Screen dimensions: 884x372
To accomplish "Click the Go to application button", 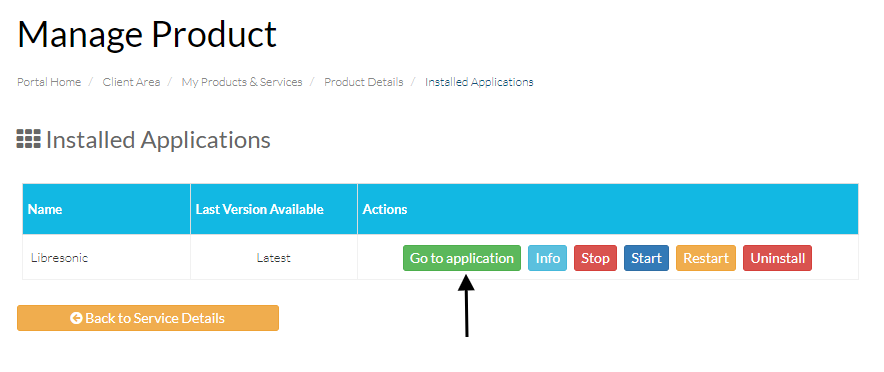I will click(x=462, y=258).
